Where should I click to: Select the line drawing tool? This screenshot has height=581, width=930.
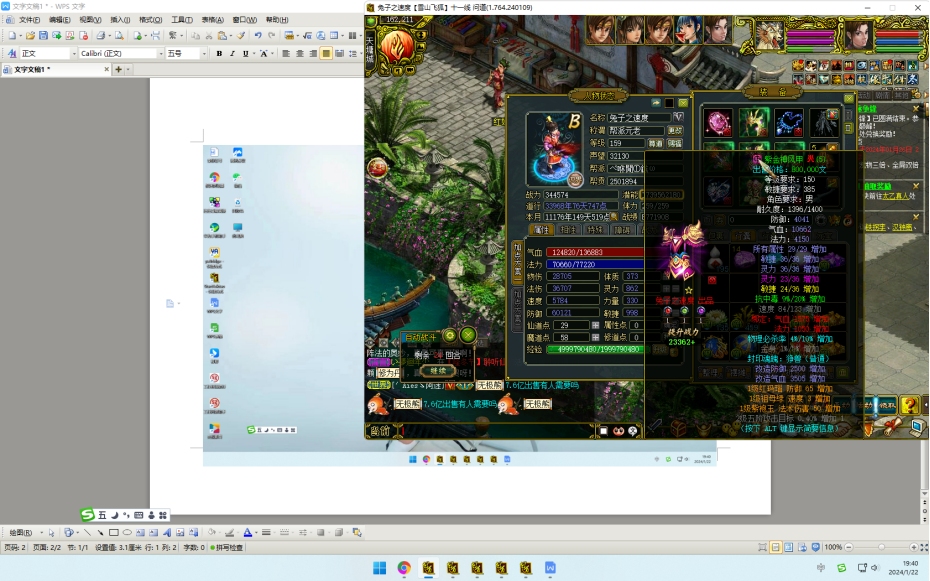click(x=87, y=532)
